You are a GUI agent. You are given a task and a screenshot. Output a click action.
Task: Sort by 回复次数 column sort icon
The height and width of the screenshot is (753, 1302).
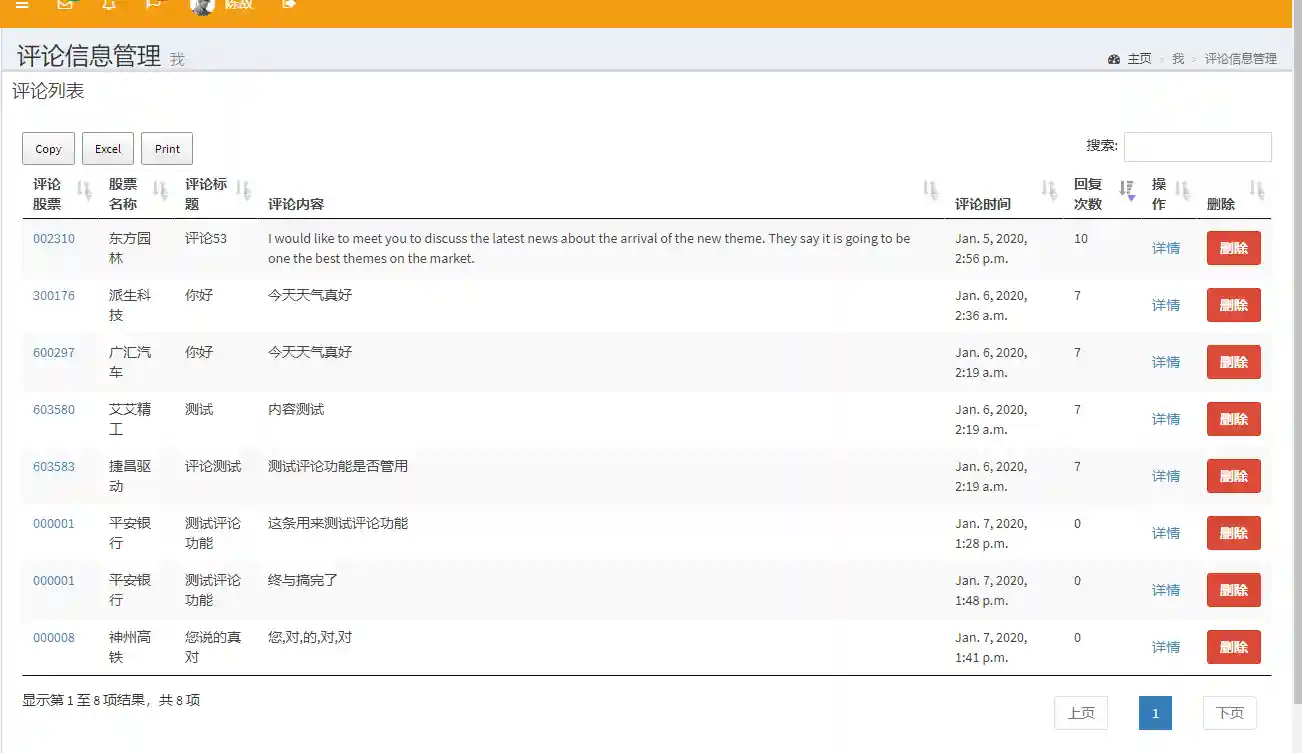[x=1126, y=190]
